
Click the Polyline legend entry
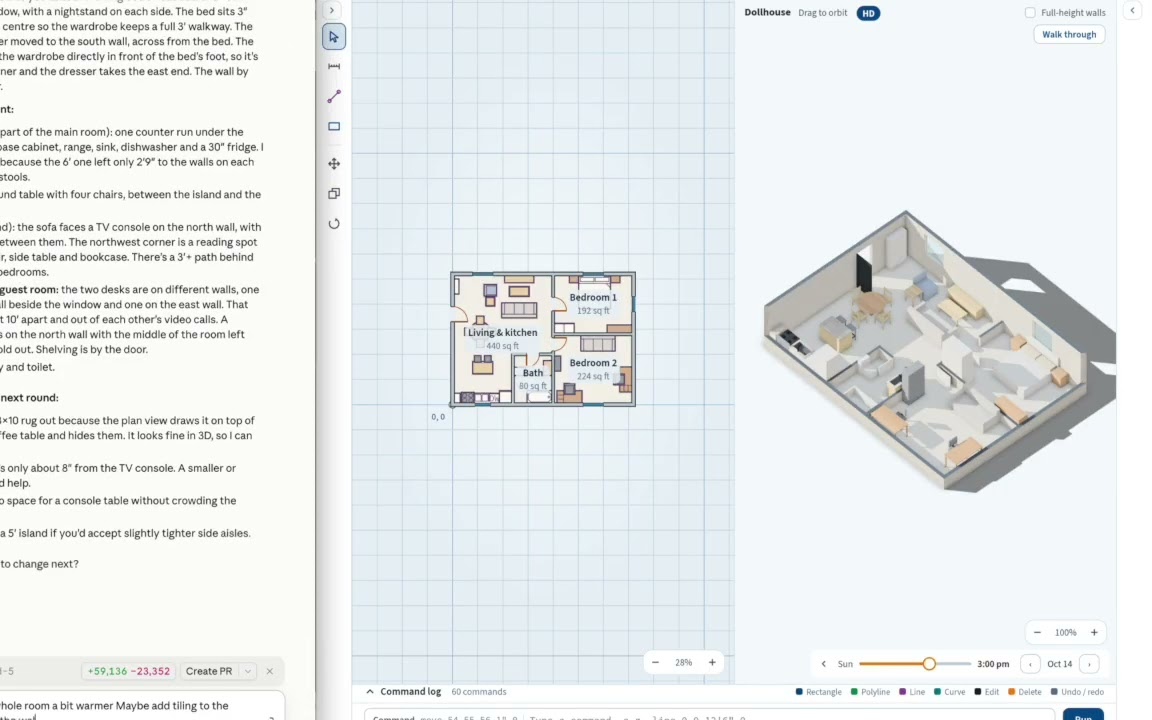tap(870, 692)
